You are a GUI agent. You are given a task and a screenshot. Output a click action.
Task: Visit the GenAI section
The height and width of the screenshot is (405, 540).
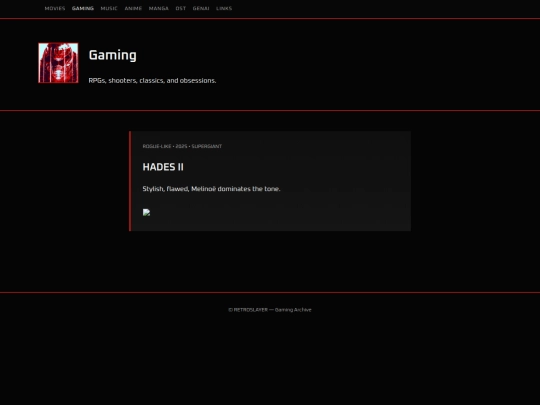[201, 8]
